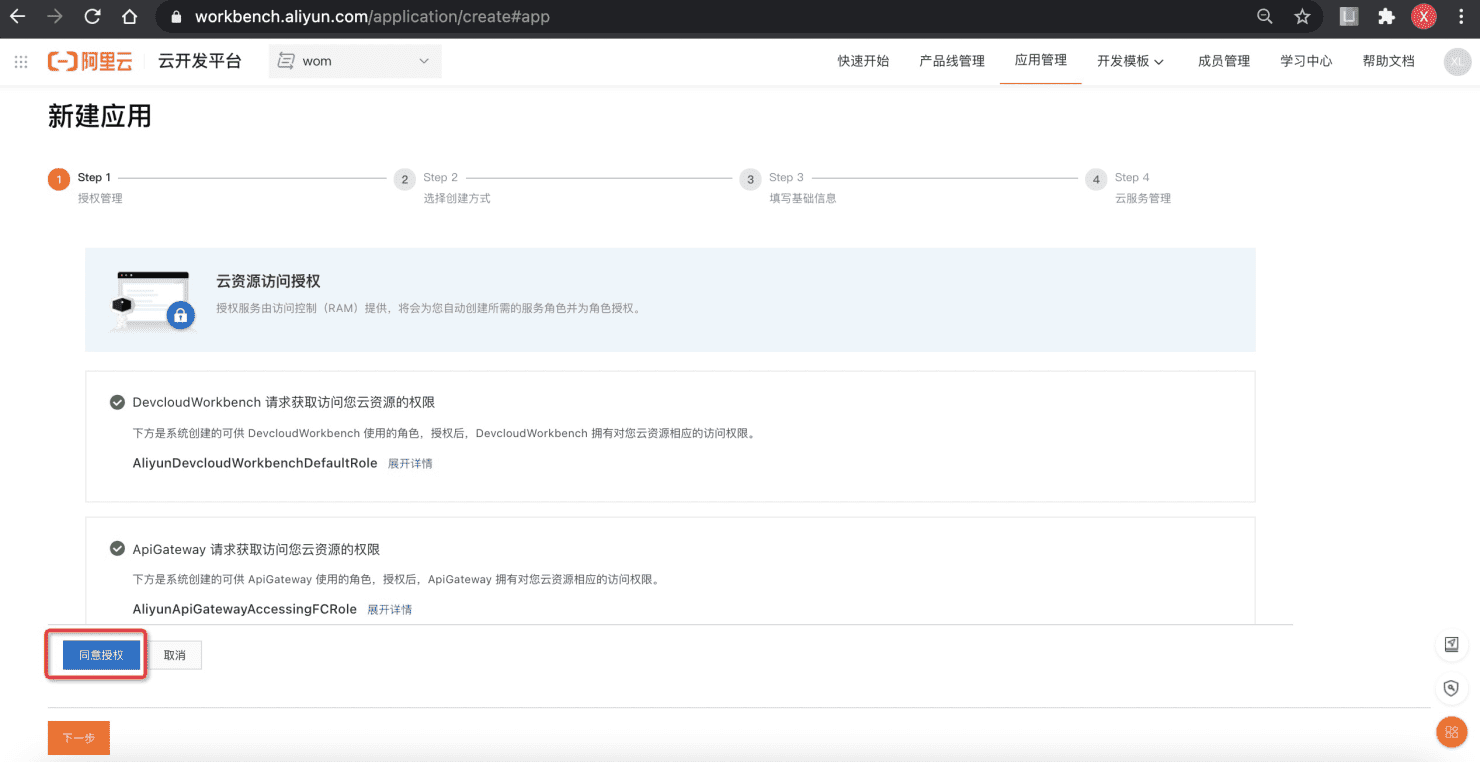
Task: Select the 应用管理 tab
Action: [x=1040, y=61]
